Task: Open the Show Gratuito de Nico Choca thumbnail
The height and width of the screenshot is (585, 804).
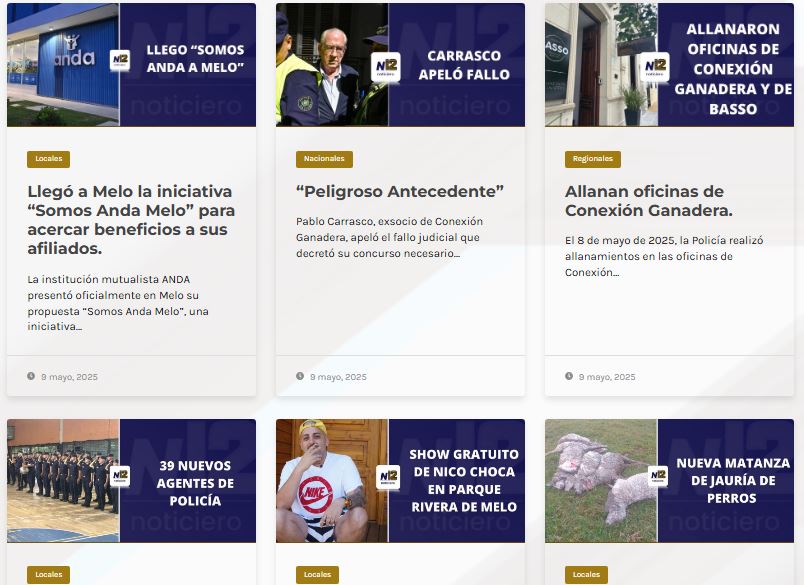Action: coord(400,481)
